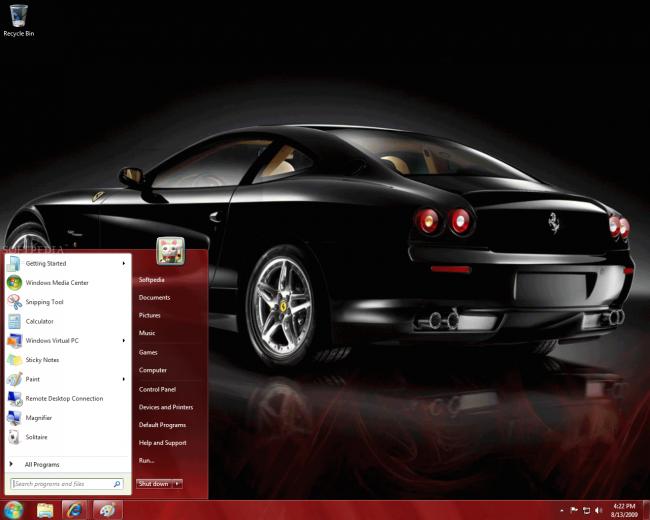This screenshot has height=520, width=650.
Task: Expand the Paint jump list arrow
Action: (124, 379)
